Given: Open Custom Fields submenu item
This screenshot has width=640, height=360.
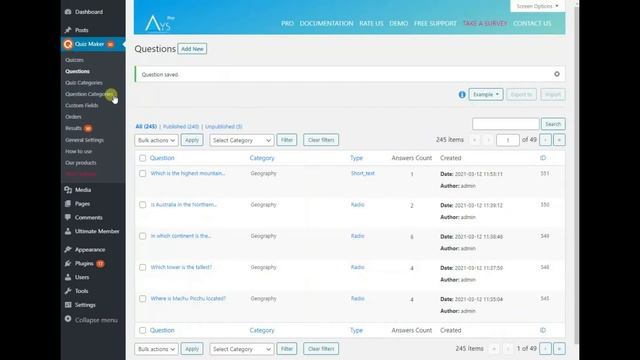Looking at the screenshot, I should pos(82,105).
